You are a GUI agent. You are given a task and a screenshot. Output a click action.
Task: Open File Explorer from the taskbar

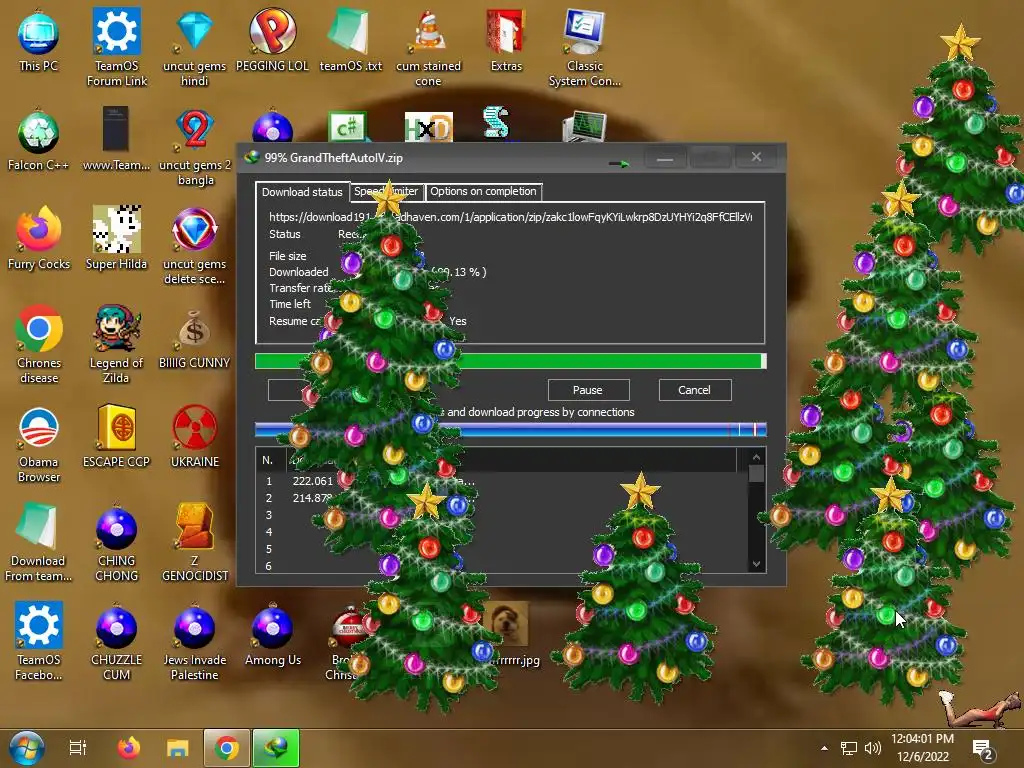point(178,748)
